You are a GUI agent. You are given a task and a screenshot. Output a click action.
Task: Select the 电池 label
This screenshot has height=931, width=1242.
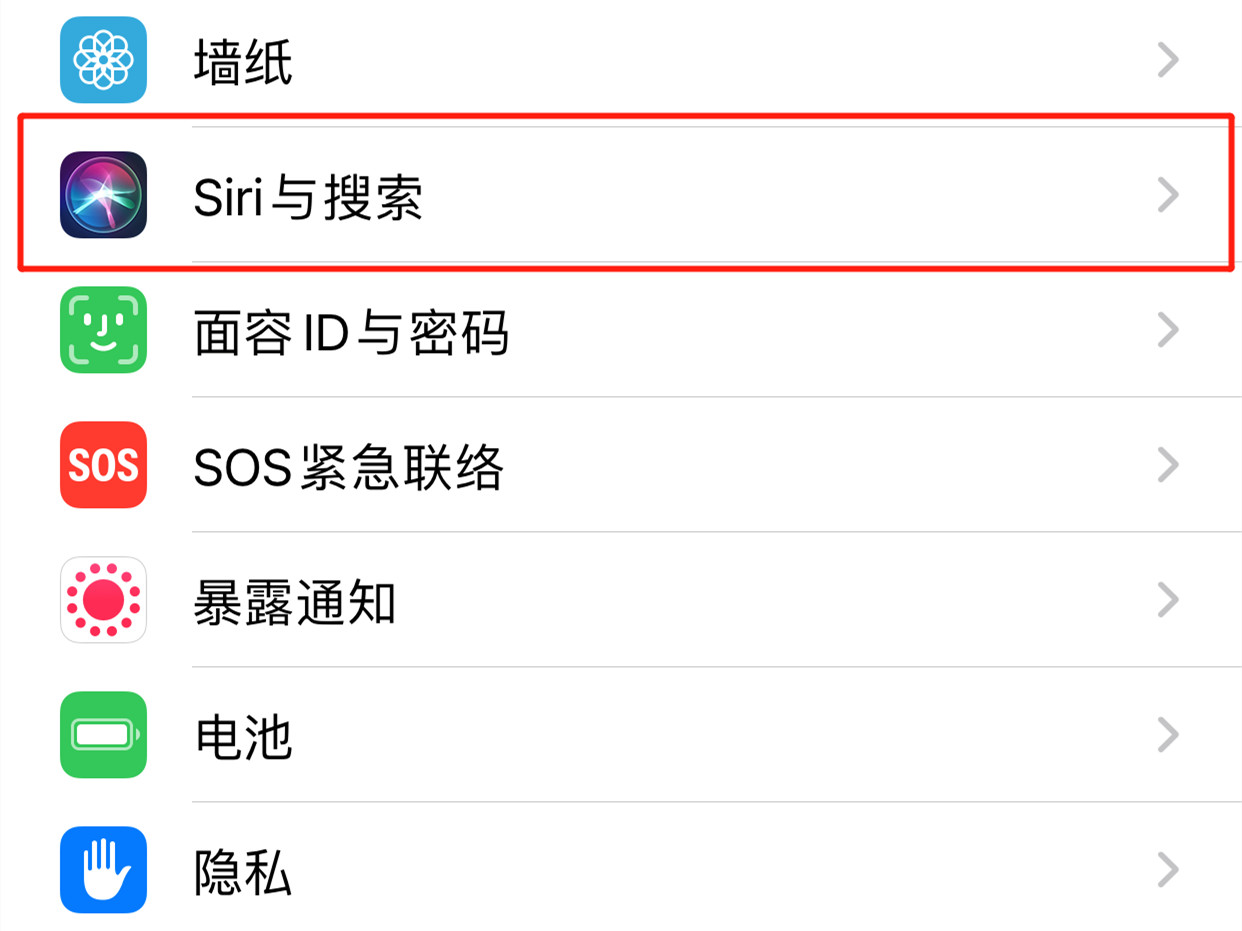click(242, 736)
